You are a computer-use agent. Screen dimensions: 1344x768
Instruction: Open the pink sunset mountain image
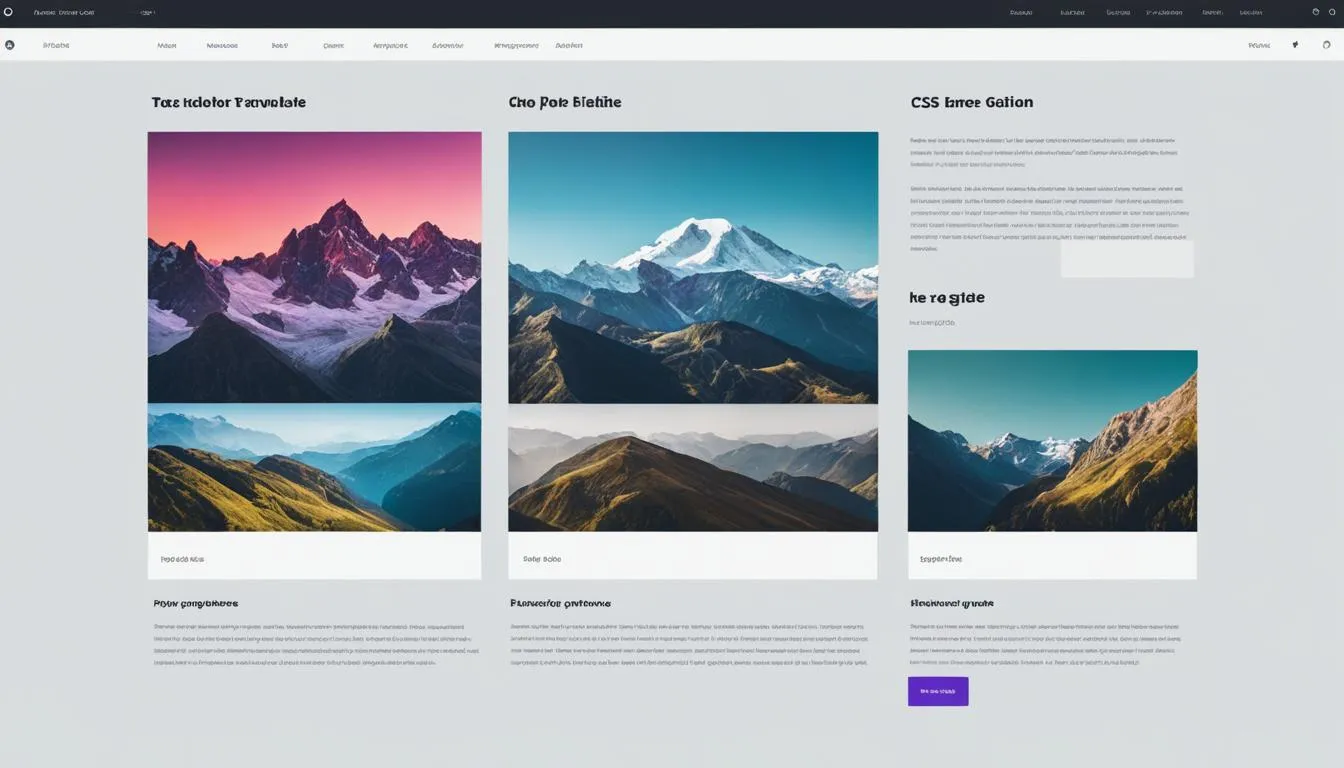(x=314, y=267)
